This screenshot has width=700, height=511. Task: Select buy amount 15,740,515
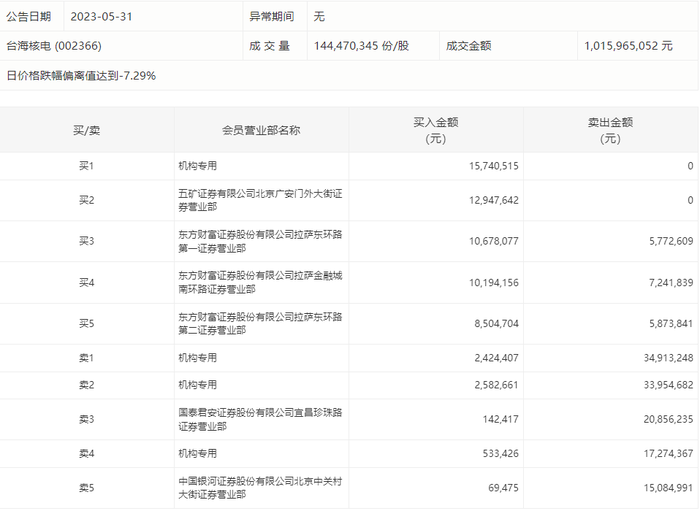494,166
